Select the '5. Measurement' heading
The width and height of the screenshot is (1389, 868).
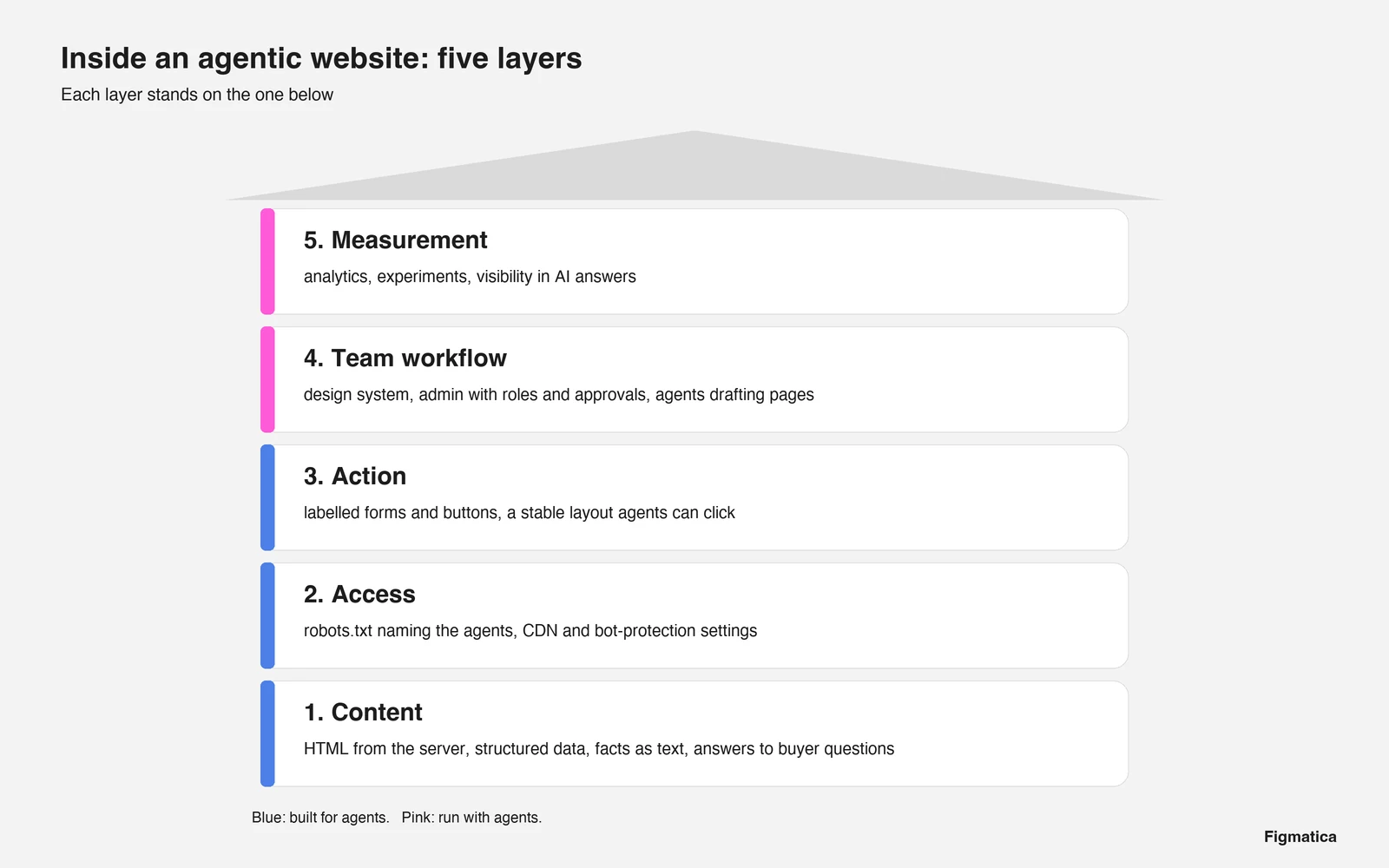(x=395, y=240)
